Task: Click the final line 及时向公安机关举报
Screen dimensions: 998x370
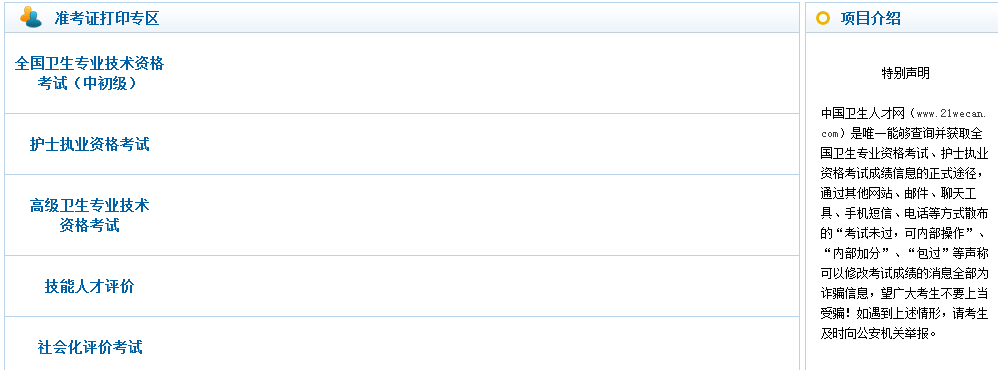Action: [878, 333]
